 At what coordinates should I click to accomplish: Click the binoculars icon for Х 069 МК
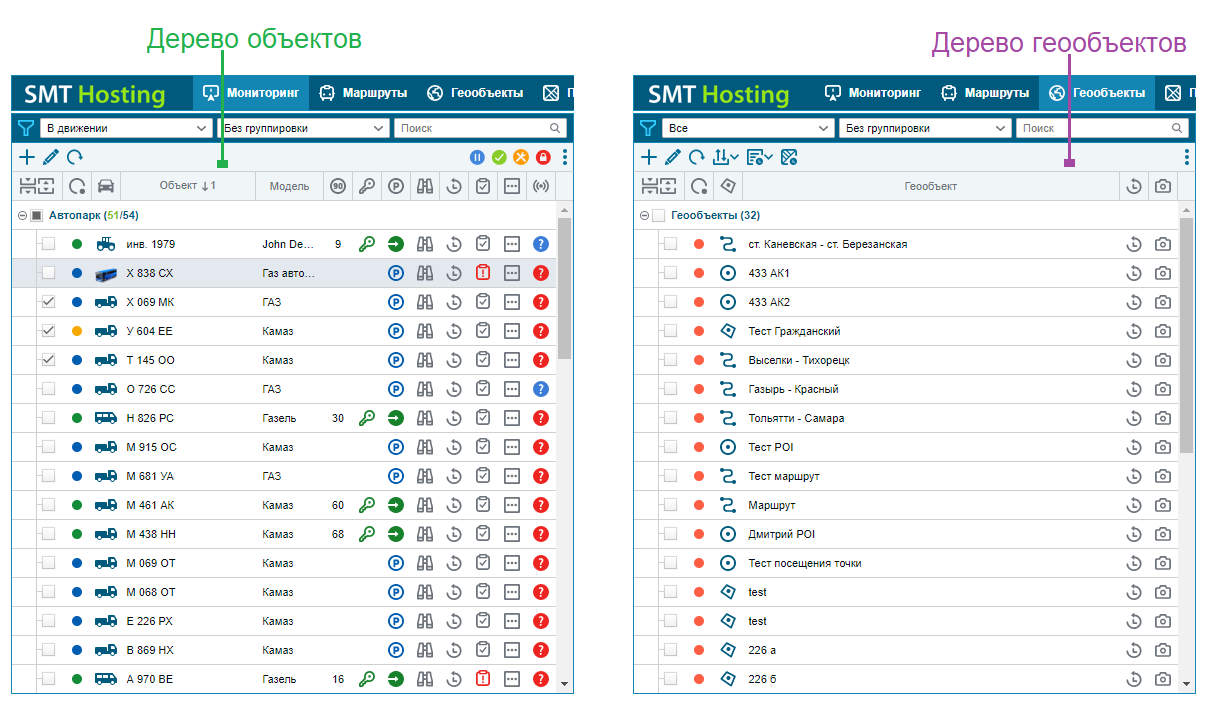point(425,302)
